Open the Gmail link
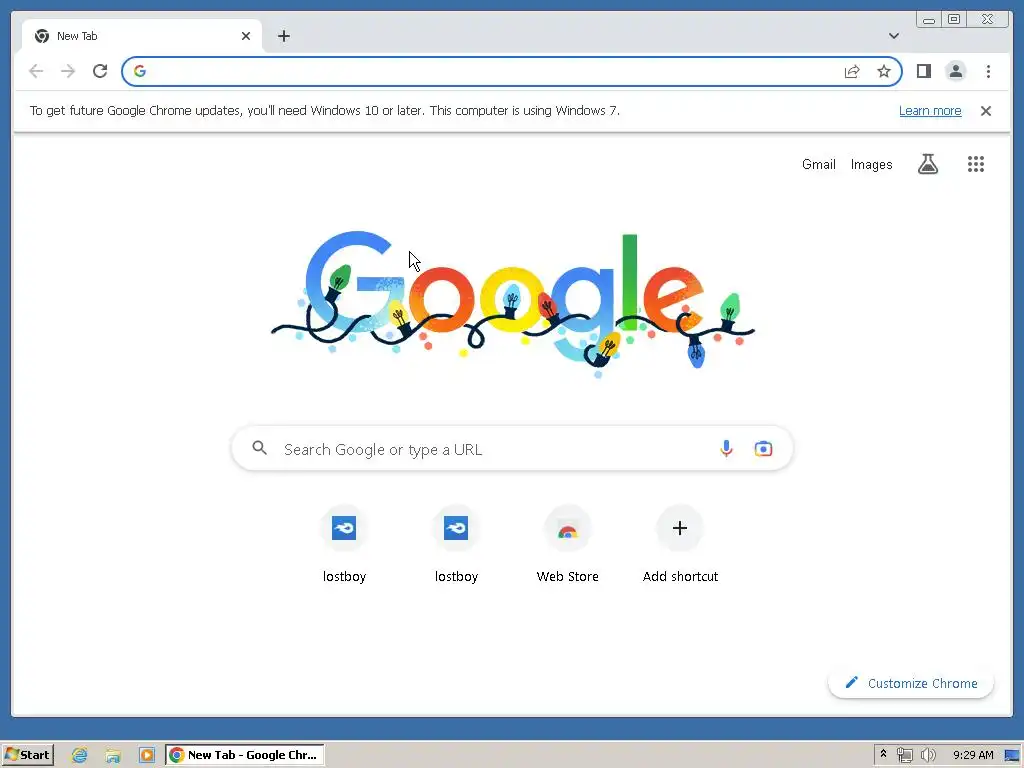The width and height of the screenshot is (1024, 768). 818,165
